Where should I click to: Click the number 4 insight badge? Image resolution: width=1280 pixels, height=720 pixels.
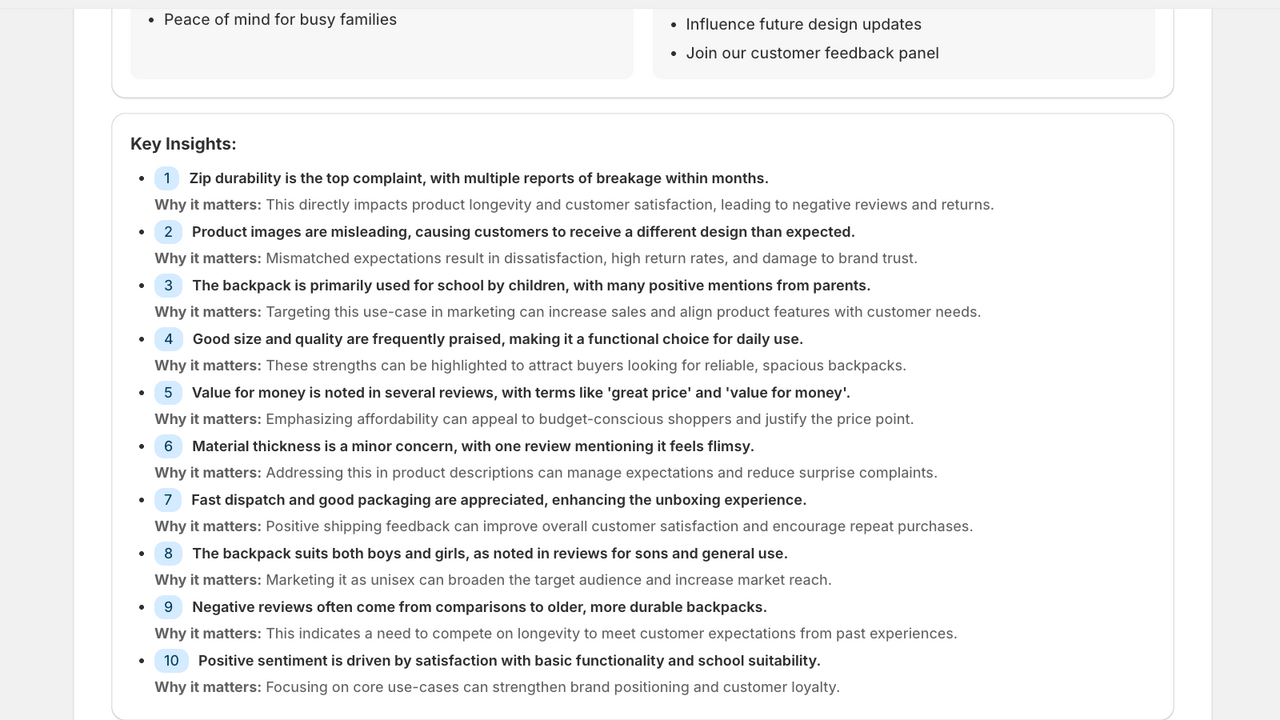(x=169, y=339)
